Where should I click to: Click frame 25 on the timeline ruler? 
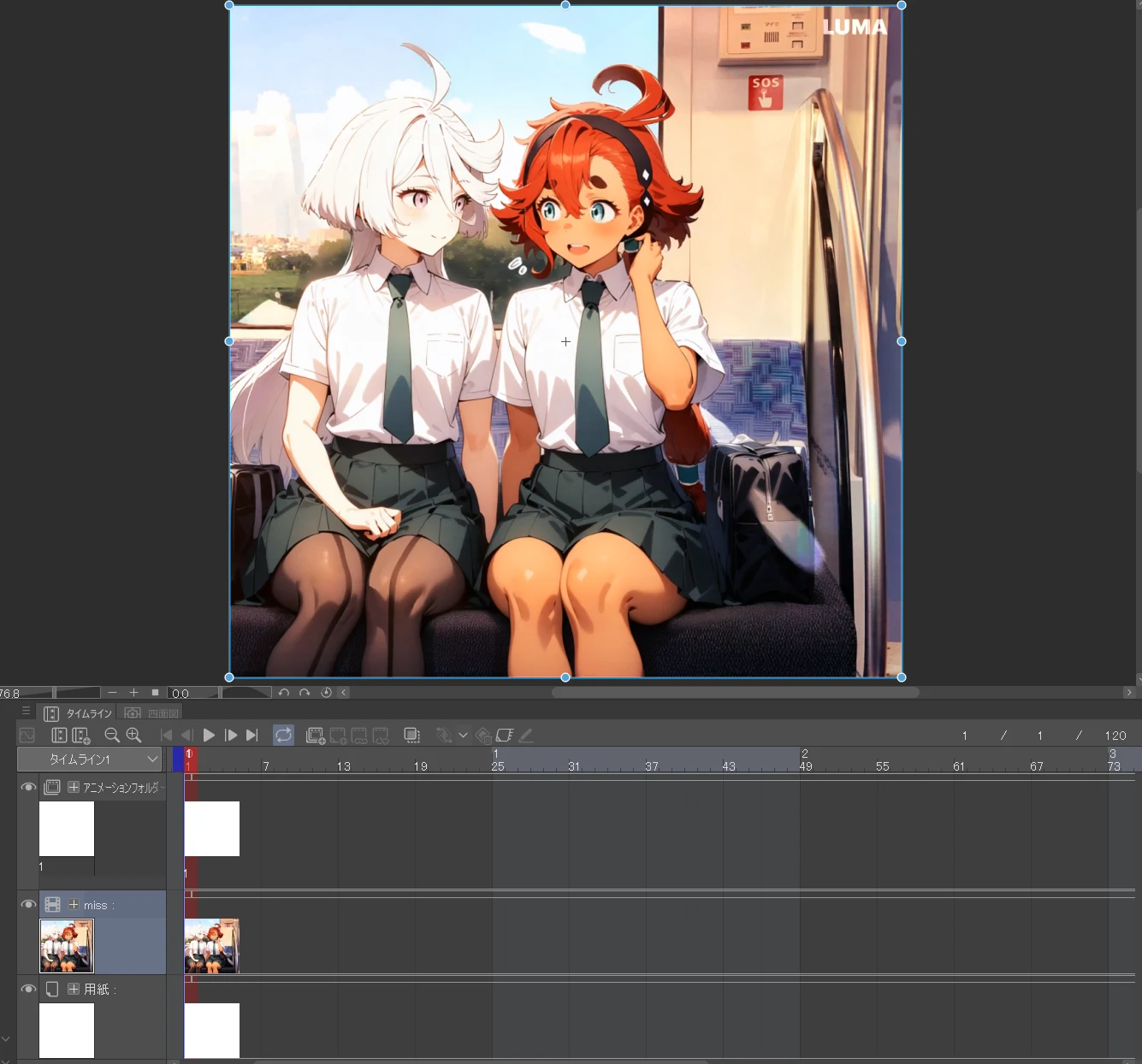498,766
